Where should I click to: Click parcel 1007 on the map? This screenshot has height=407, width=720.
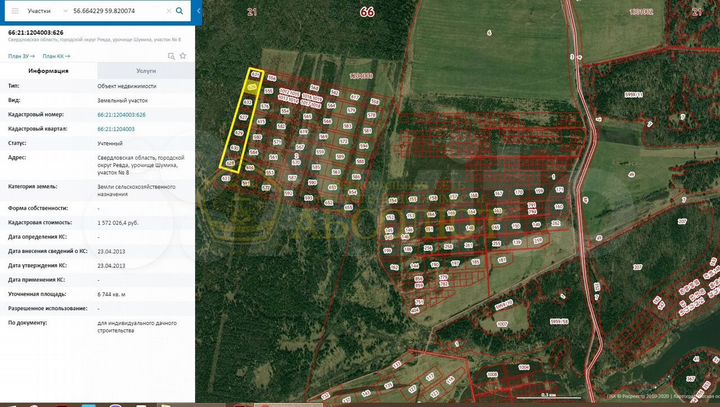point(502,324)
